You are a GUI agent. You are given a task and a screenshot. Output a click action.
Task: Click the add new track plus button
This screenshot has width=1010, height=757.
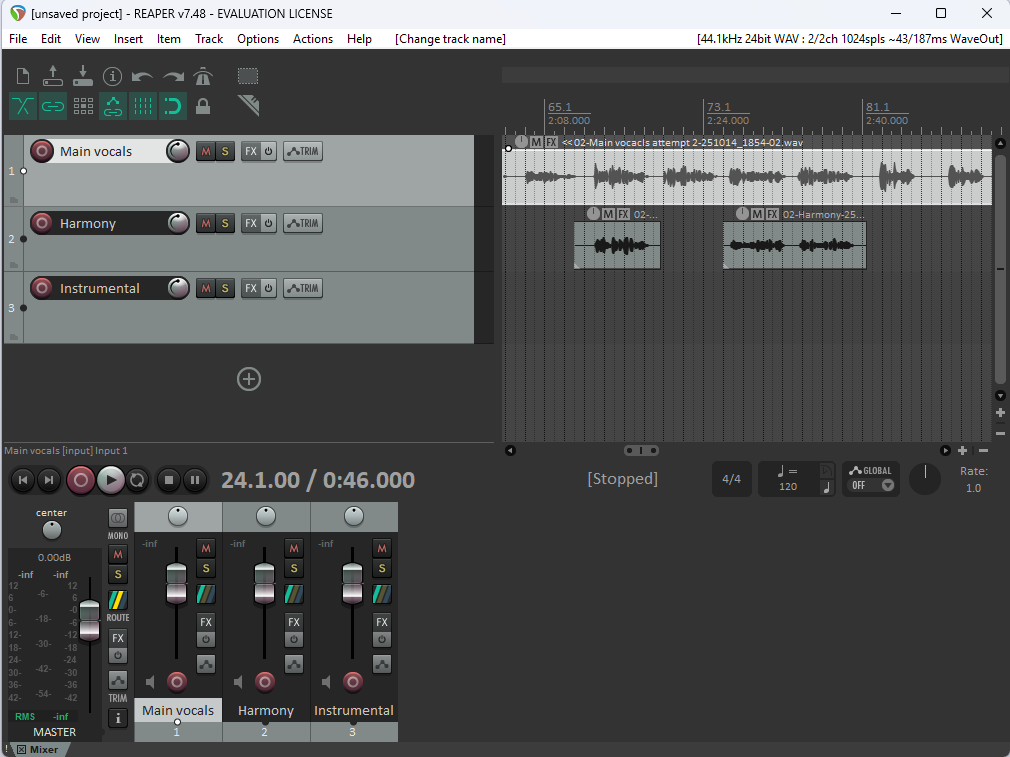248,379
